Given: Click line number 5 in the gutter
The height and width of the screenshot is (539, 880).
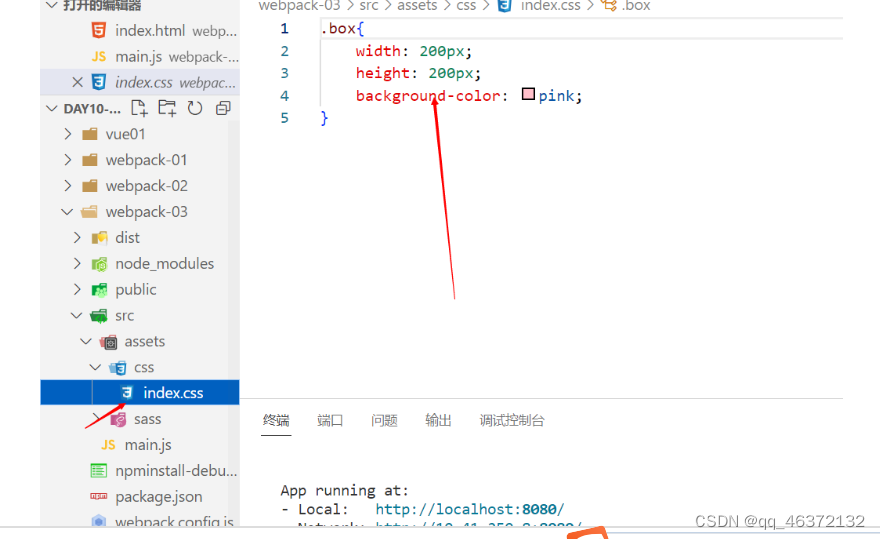Looking at the screenshot, I should 285,118.
